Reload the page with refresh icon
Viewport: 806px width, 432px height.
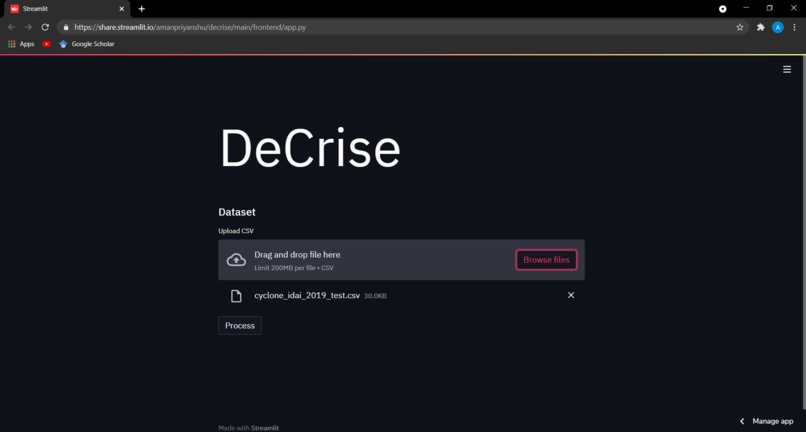(x=45, y=27)
